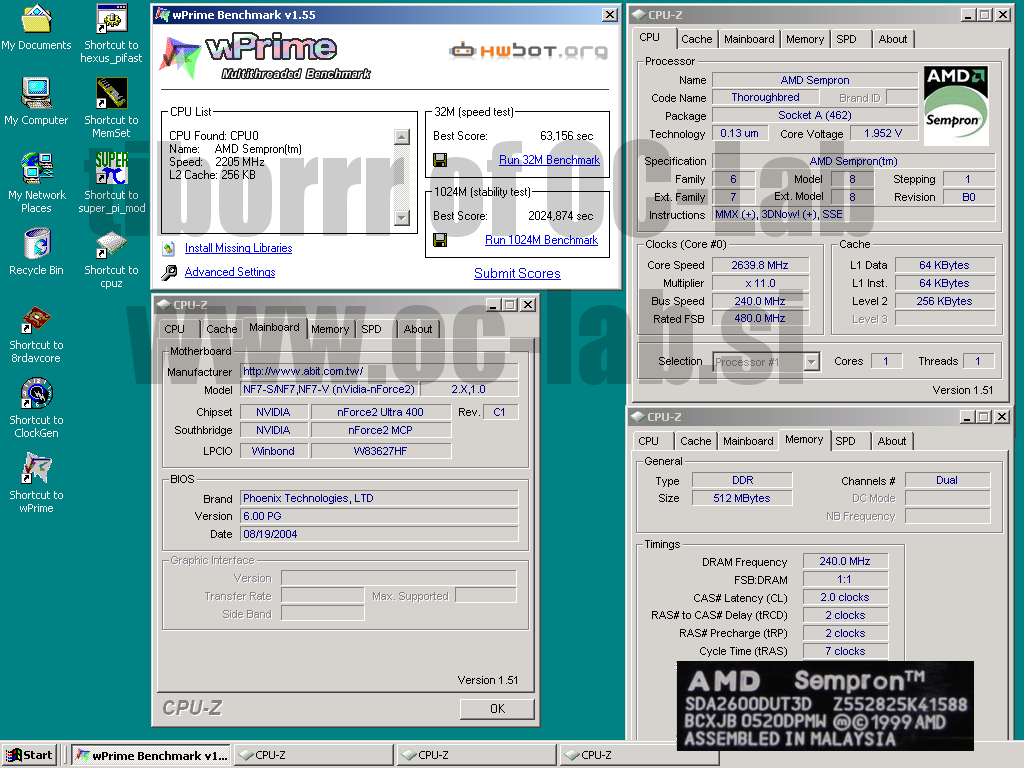Select the first CPU-Z taskbar button
Viewport: 1024px width, 768px height.
coord(313,755)
